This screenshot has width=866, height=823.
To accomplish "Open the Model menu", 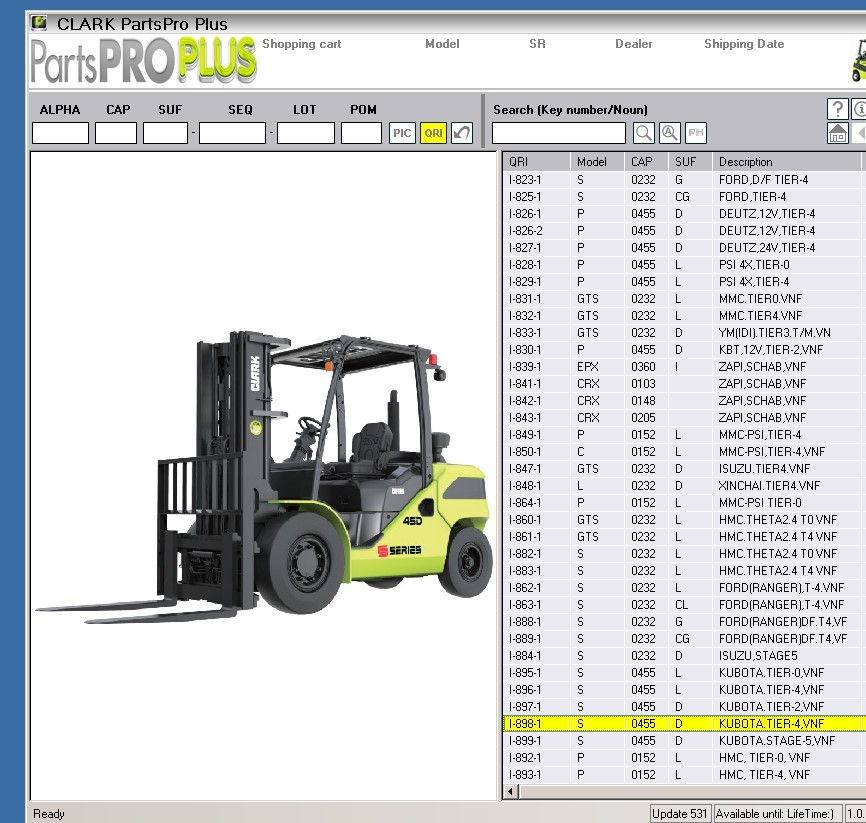I will (442, 44).
